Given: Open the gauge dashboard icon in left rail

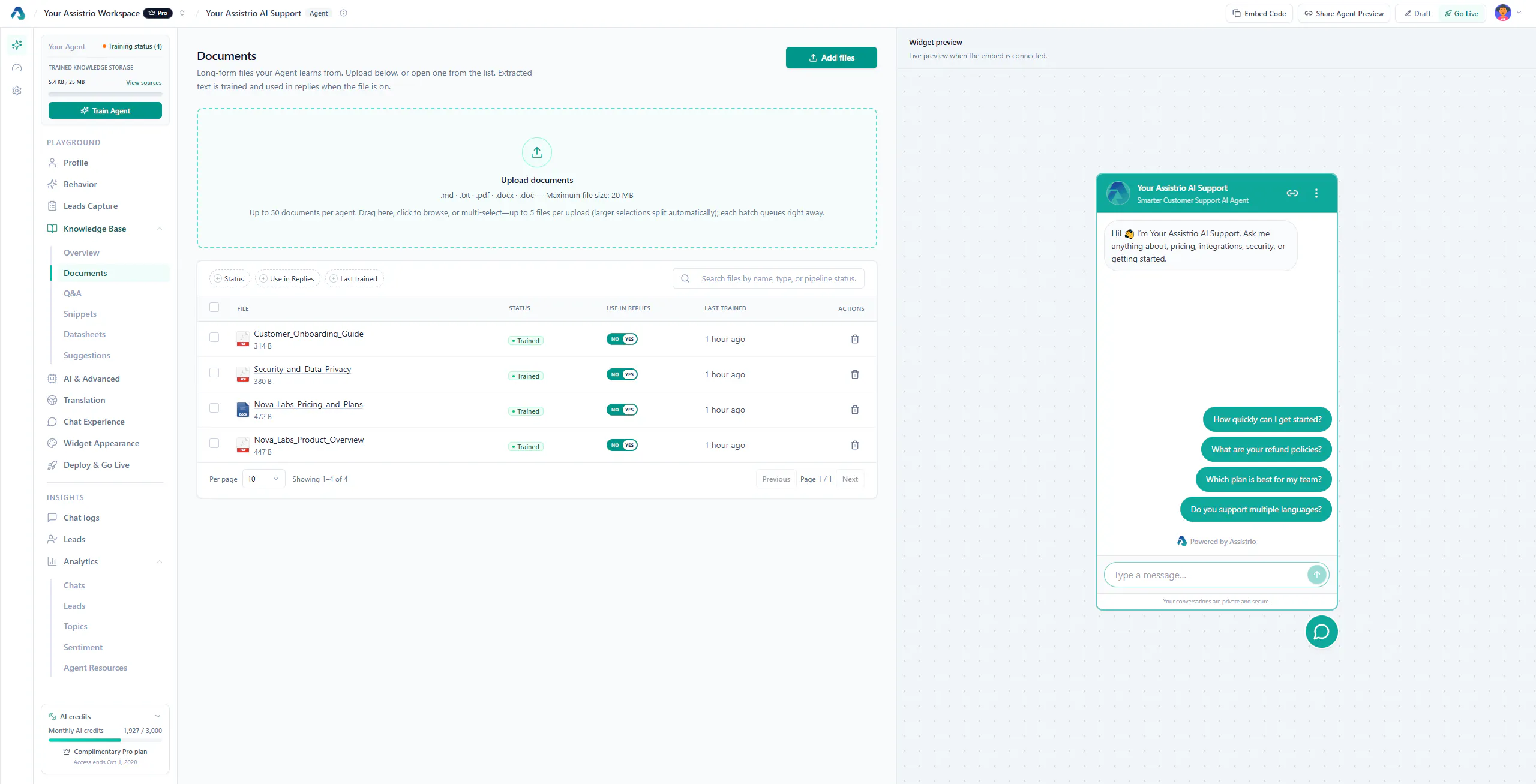Looking at the screenshot, I should pos(17,68).
